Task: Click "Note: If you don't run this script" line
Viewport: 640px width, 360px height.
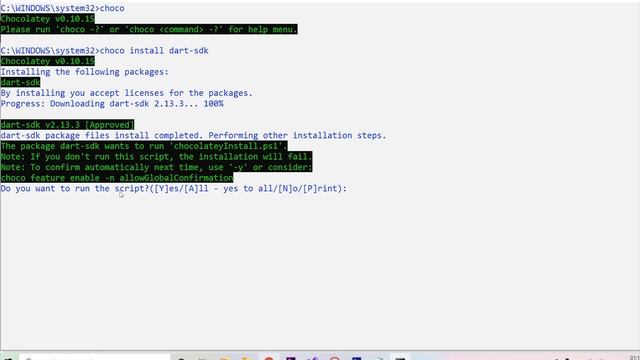Action: (x=156, y=157)
